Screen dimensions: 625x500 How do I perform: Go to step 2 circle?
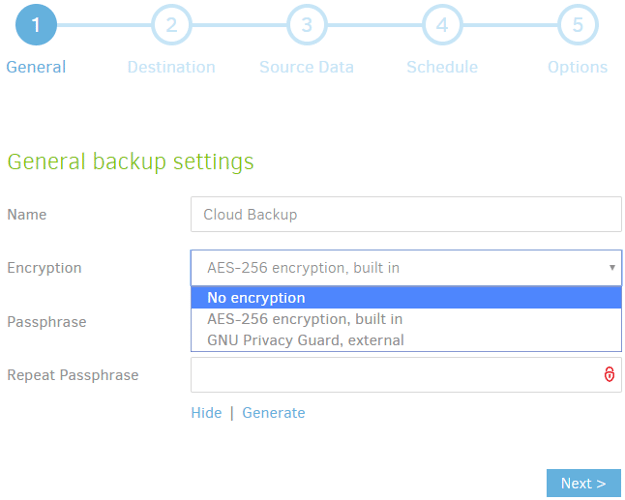click(171, 25)
